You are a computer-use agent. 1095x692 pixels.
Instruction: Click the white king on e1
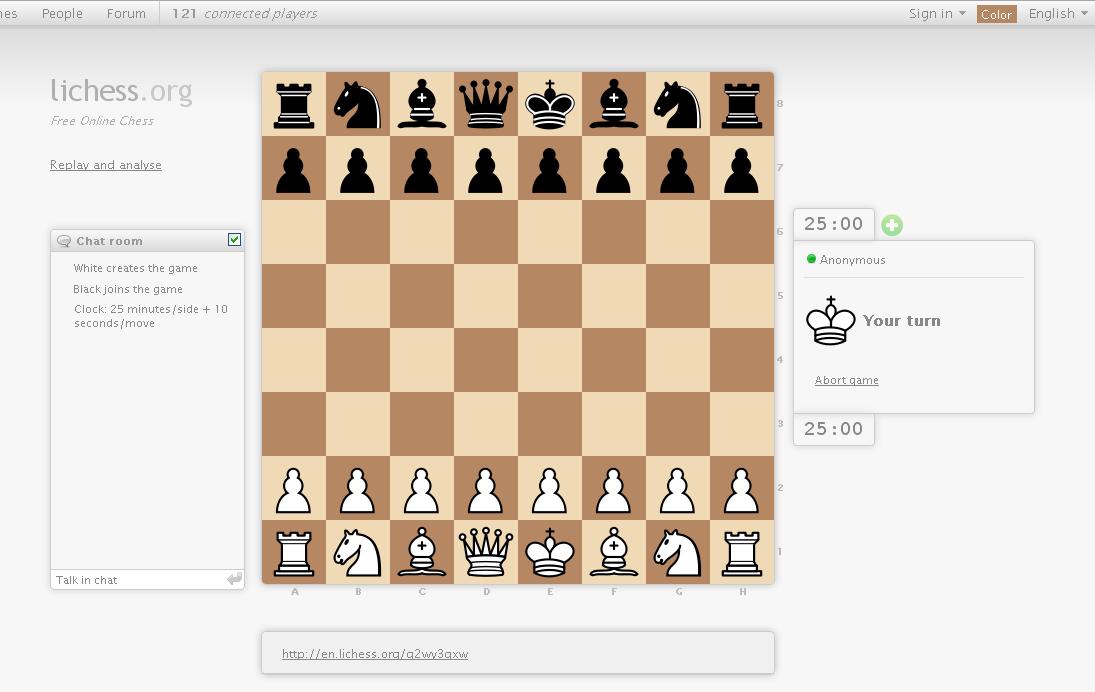550,552
